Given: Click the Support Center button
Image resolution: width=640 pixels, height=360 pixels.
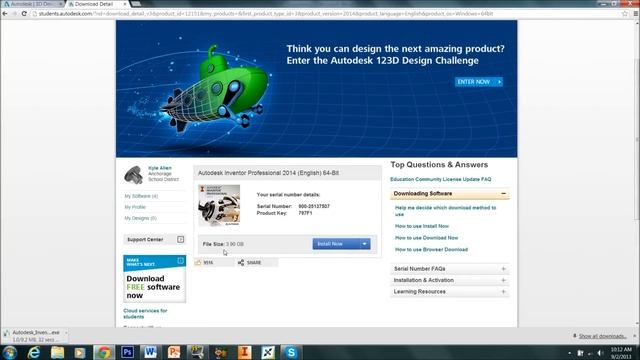Looking at the screenshot, I should [154, 239].
